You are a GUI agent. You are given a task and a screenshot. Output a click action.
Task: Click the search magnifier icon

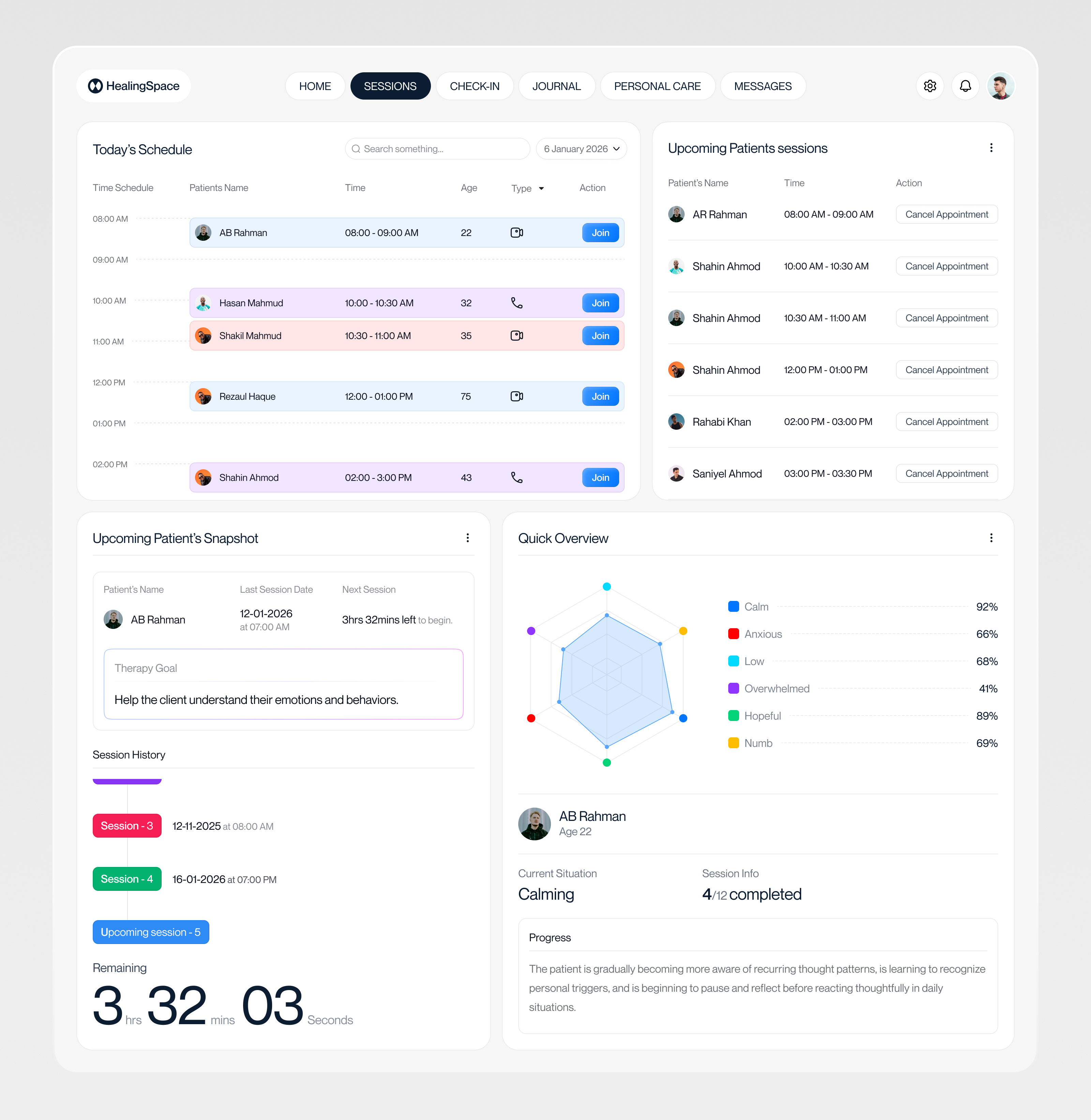point(356,148)
